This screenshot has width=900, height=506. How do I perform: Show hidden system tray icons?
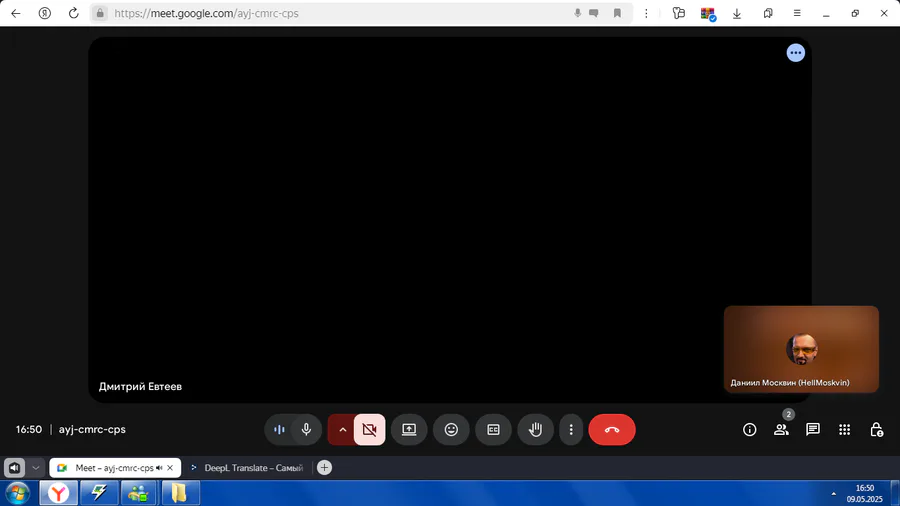click(833, 493)
